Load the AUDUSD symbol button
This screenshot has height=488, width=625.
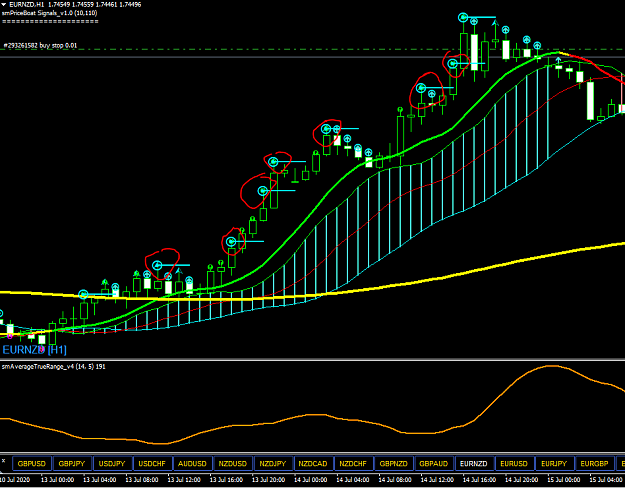click(x=193, y=464)
